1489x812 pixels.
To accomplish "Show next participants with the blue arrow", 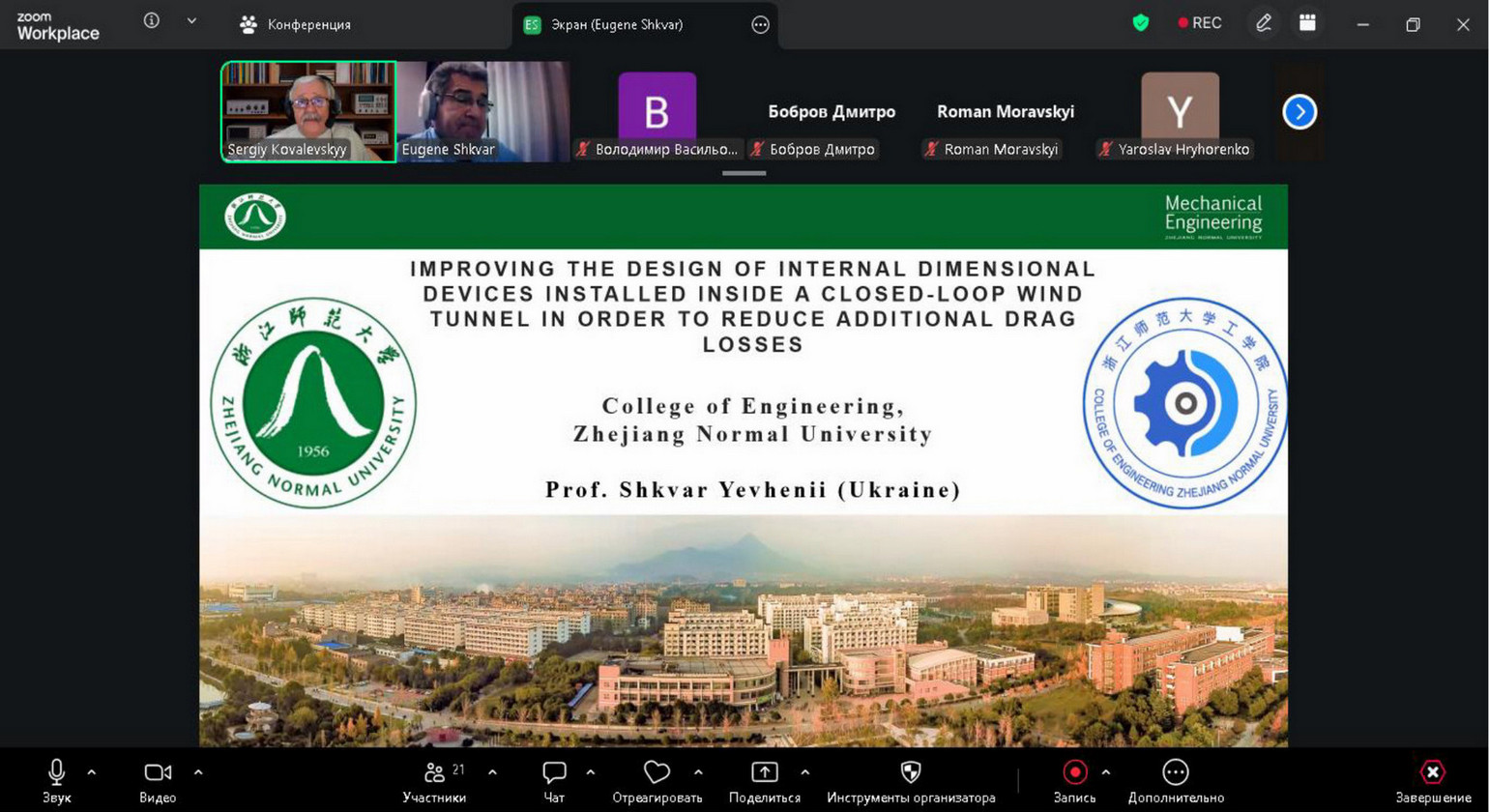I will click(1299, 112).
